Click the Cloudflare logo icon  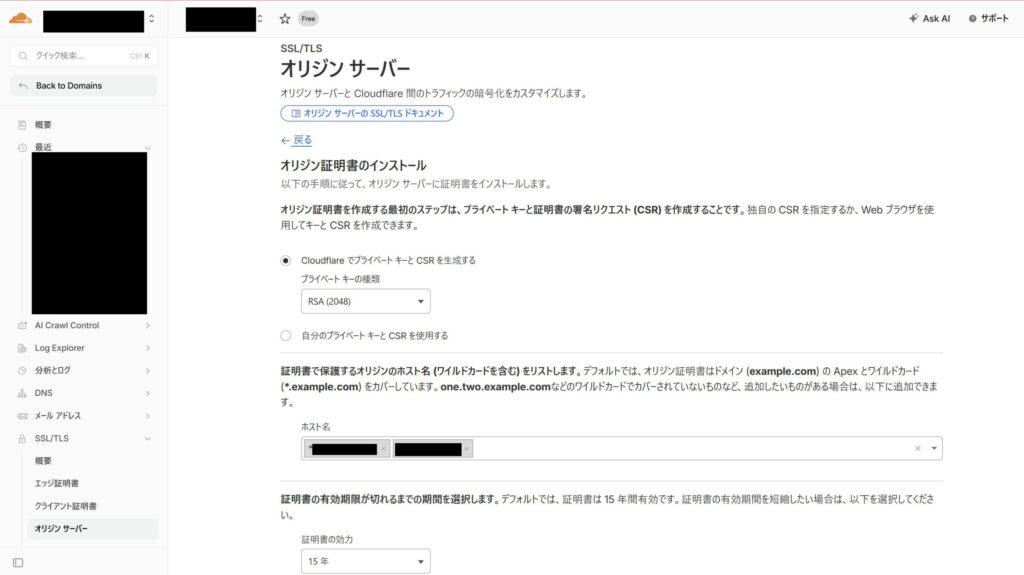pos(20,18)
